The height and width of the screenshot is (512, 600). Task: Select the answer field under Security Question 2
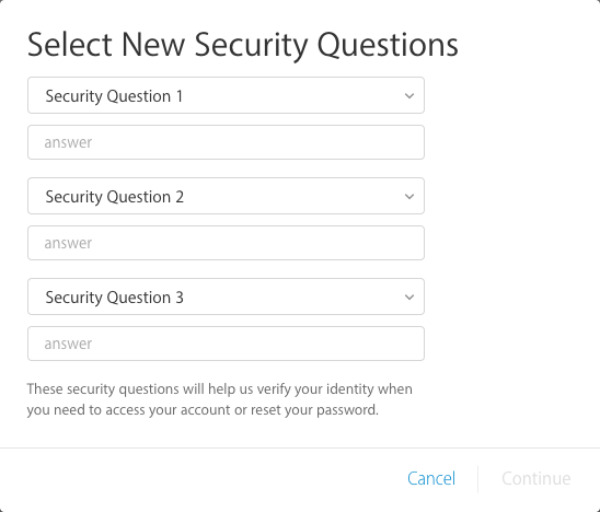click(x=226, y=243)
